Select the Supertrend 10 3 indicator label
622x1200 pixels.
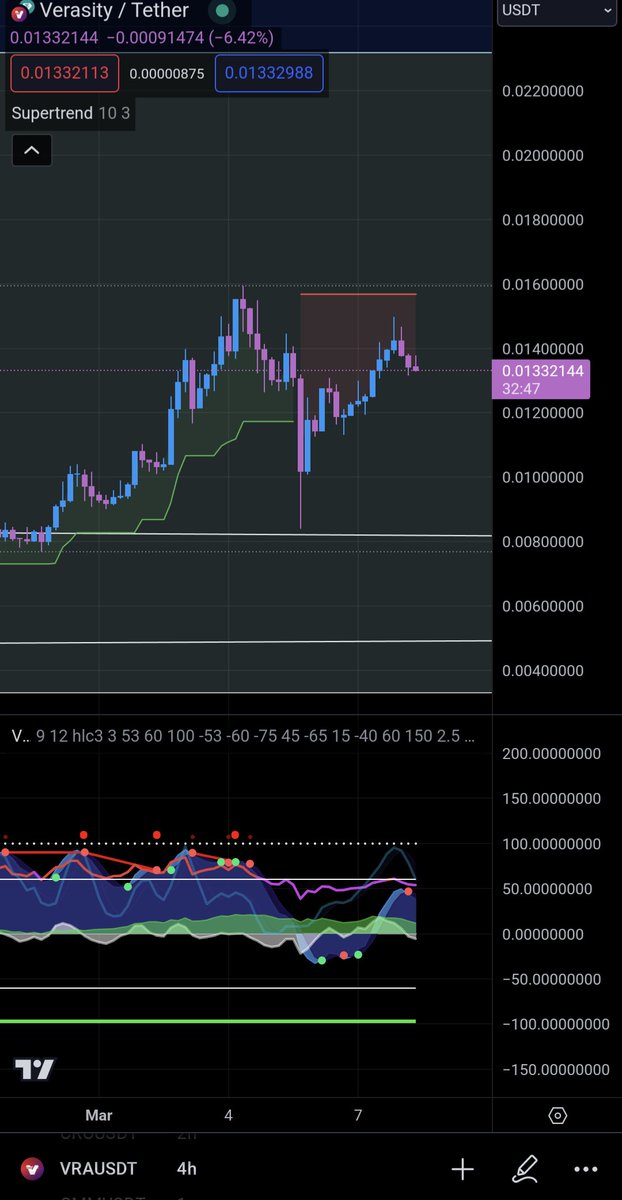tap(70, 113)
